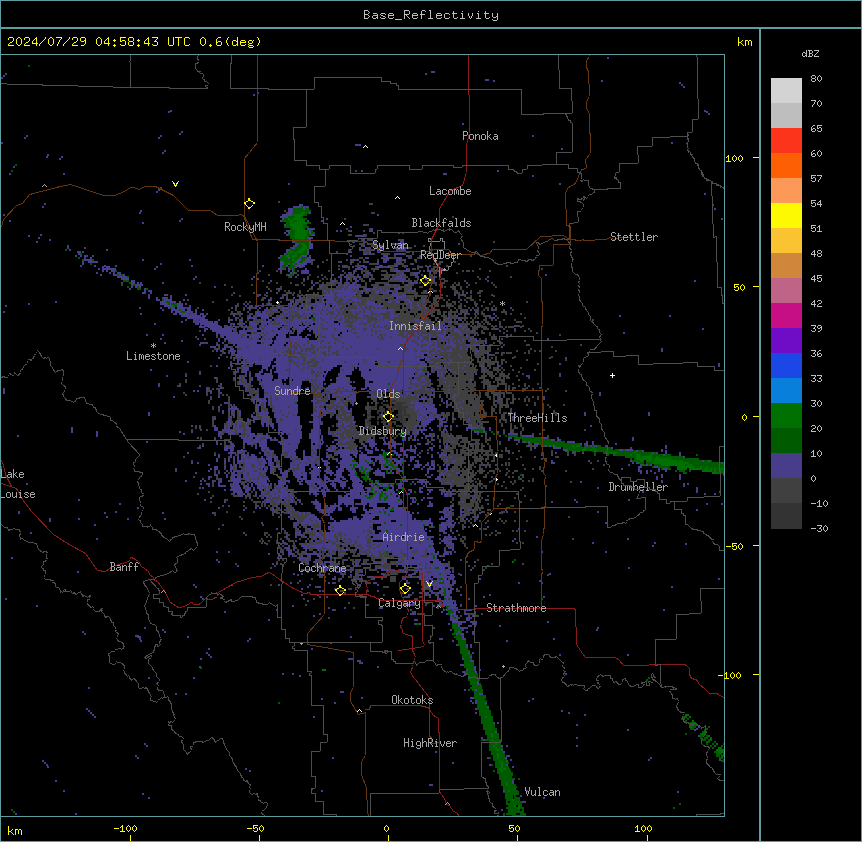Pick the violet 36-39 dBZ legend swatch

(x=786, y=341)
